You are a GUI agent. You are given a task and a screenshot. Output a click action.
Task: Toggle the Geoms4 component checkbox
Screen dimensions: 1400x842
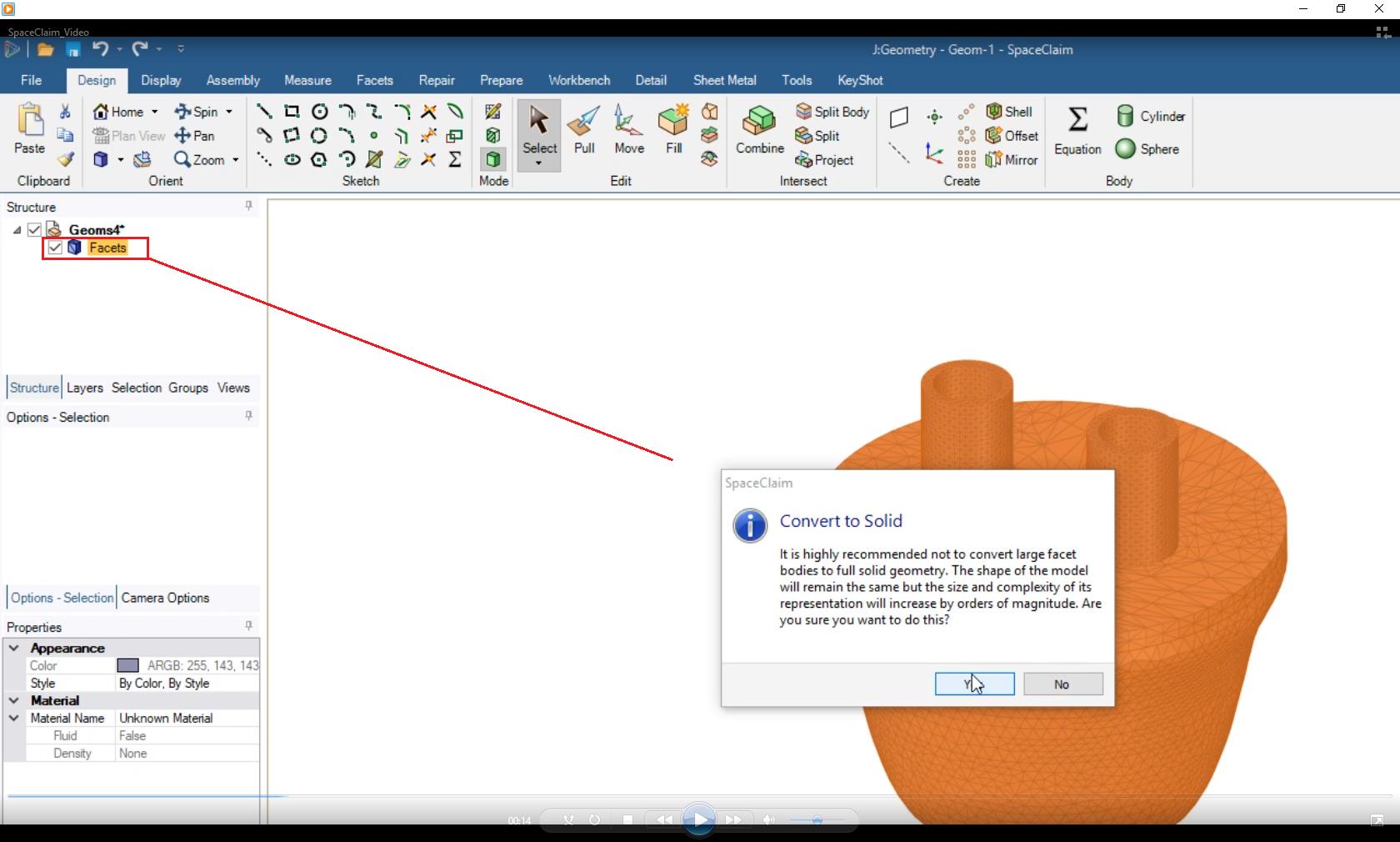(34, 229)
